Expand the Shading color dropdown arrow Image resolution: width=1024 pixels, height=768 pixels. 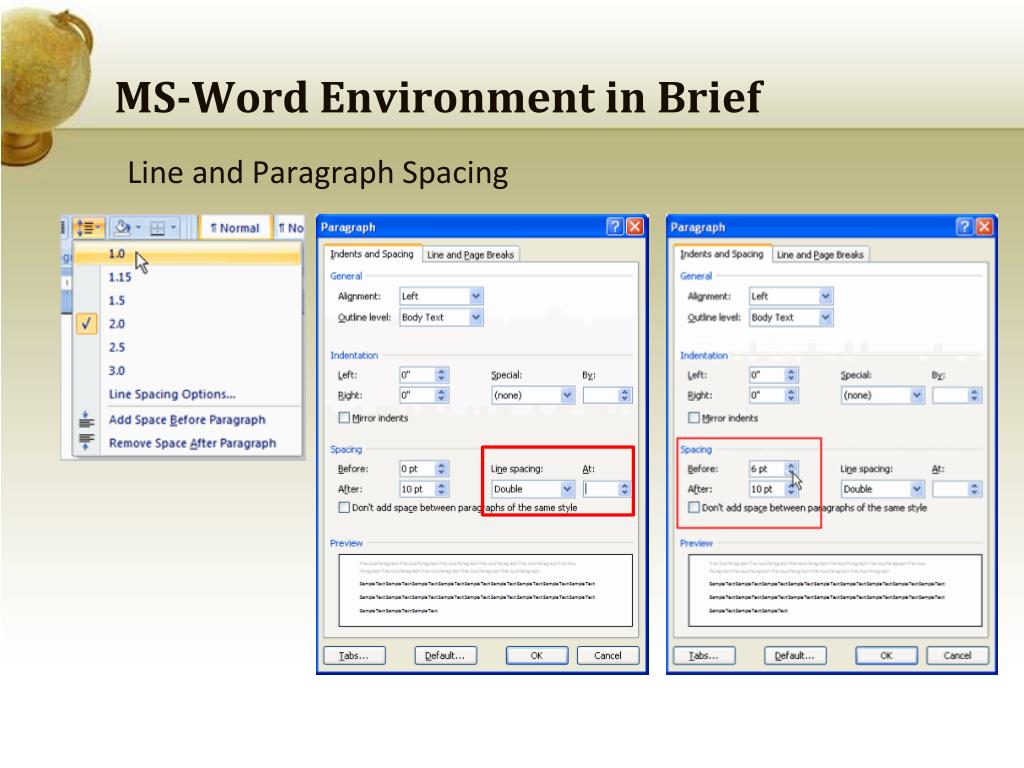[x=138, y=228]
